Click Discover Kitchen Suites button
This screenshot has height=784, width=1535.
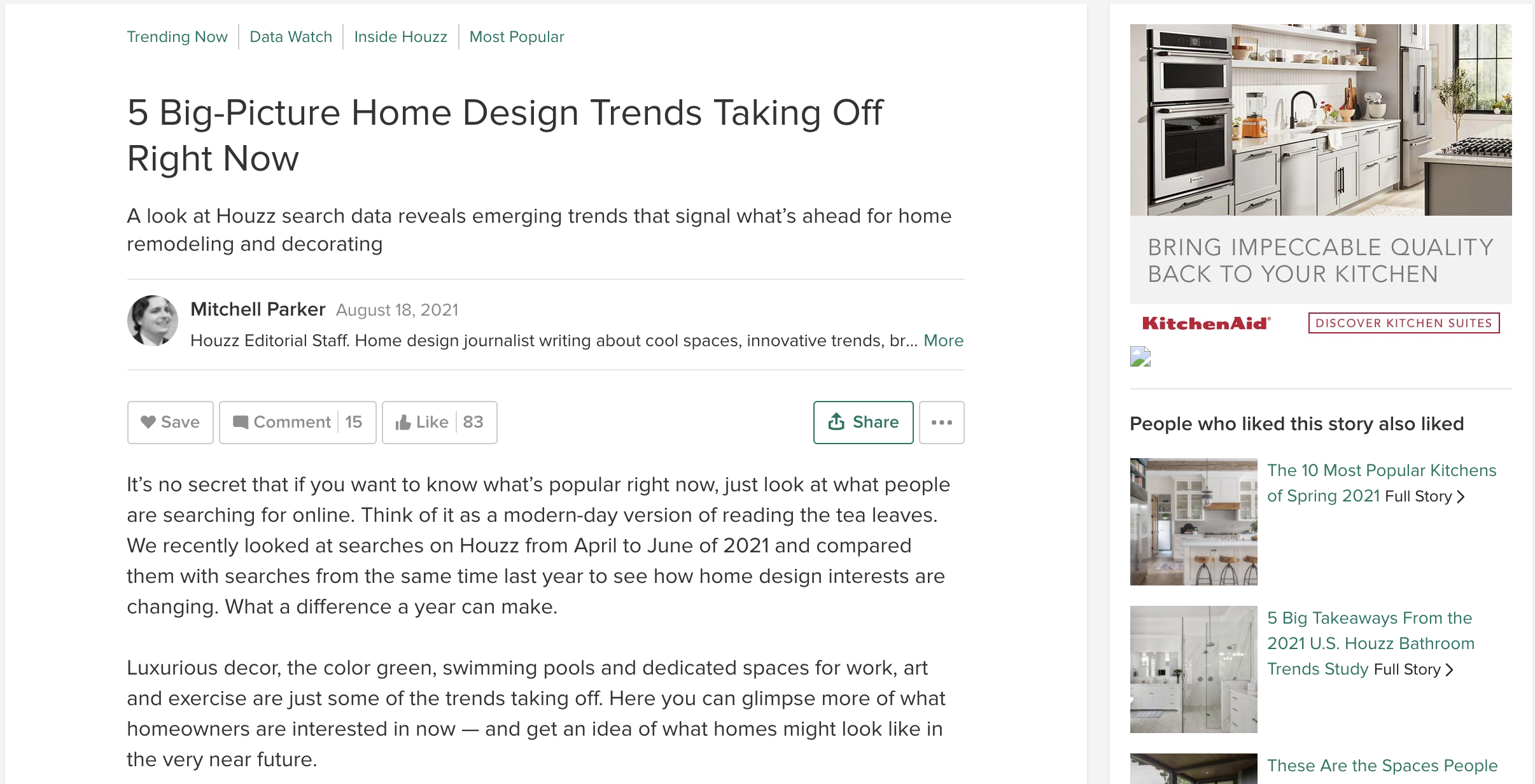[1404, 323]
